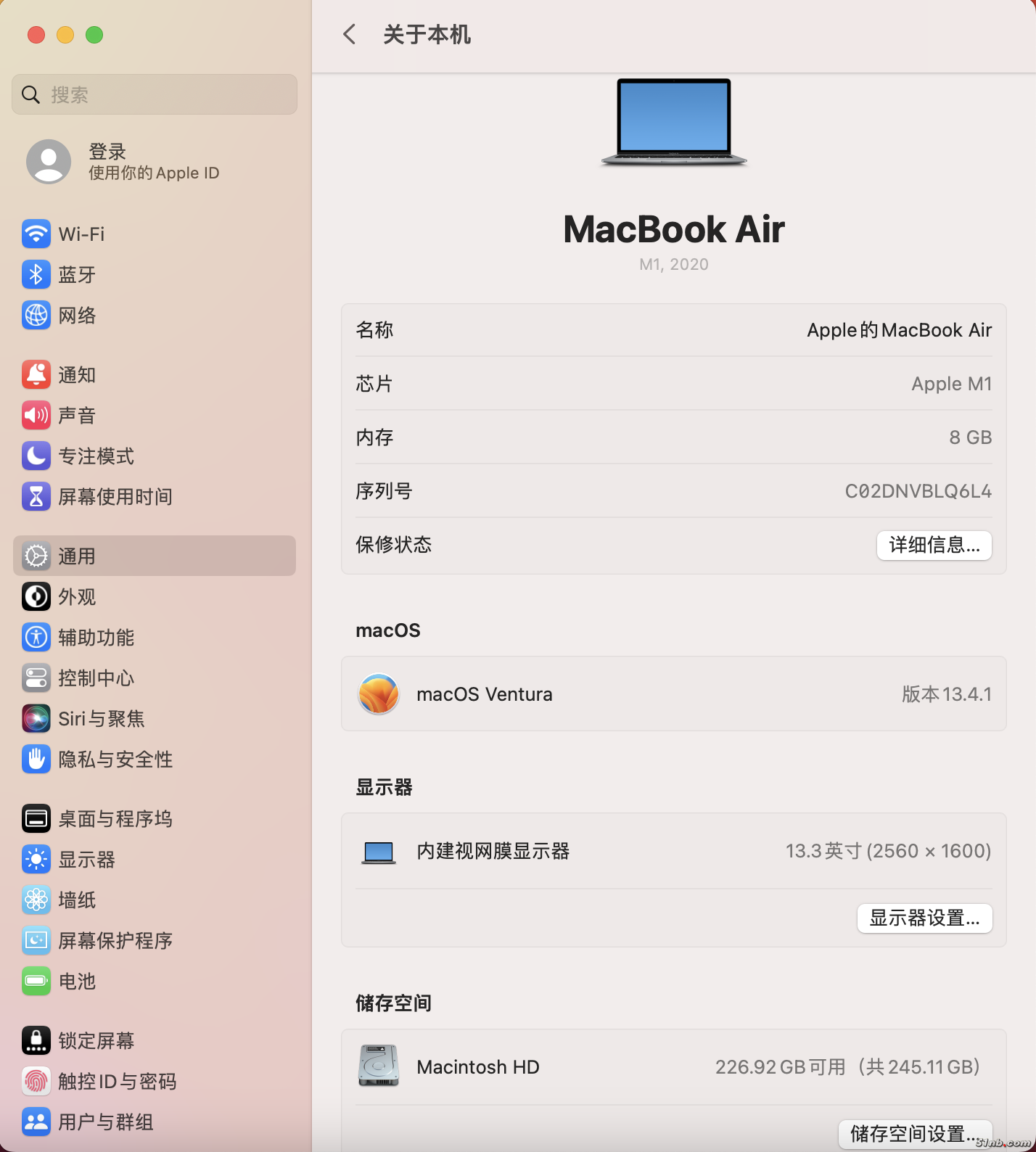The height and width of the screenshot is (1152, 1036).
Task: Open the Wallpaper (墙纸) flower icon
Action: [x=36, y=900]
